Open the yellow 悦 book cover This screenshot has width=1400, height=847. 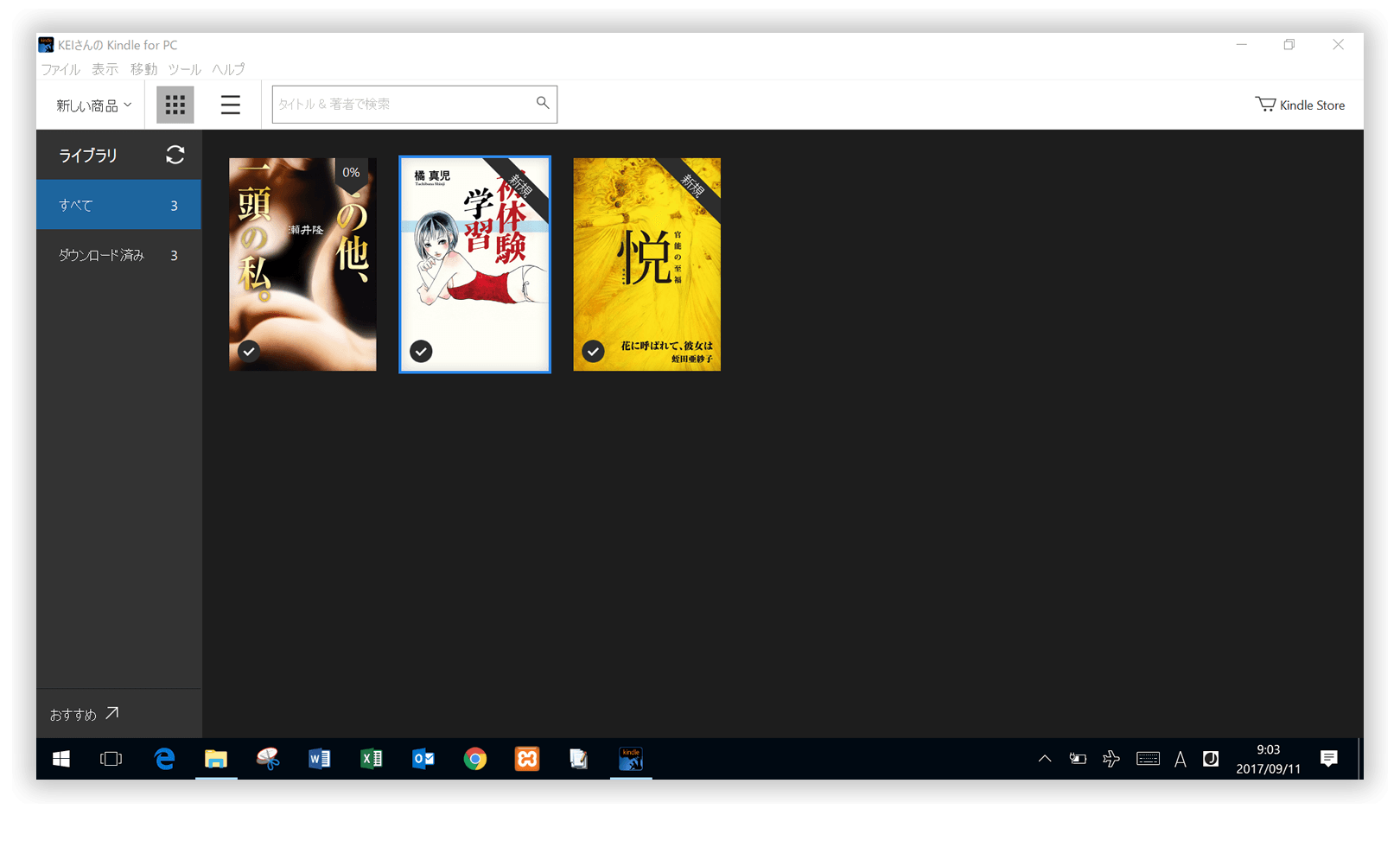(646, 264)
